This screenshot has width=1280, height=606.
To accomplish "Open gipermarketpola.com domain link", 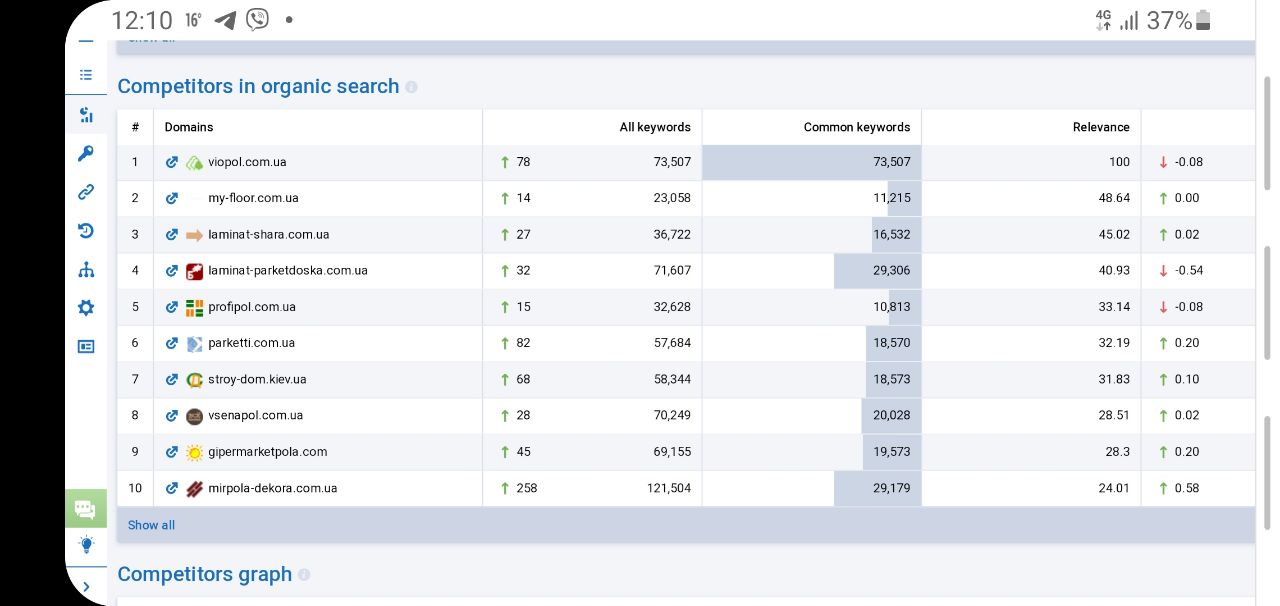I will (x=268, y=452).
